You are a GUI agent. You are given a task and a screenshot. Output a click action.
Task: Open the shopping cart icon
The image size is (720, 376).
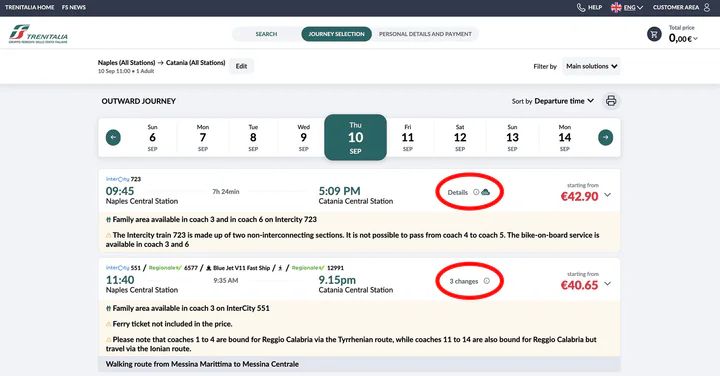654,34
